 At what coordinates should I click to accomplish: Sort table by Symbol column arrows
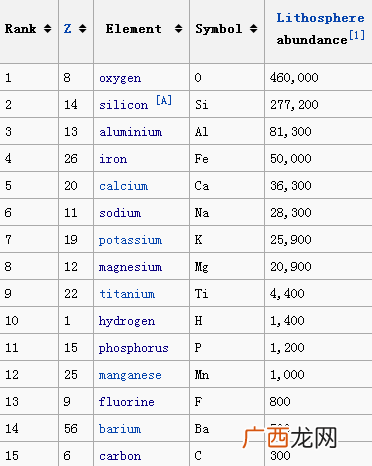(x=254, y=29)
